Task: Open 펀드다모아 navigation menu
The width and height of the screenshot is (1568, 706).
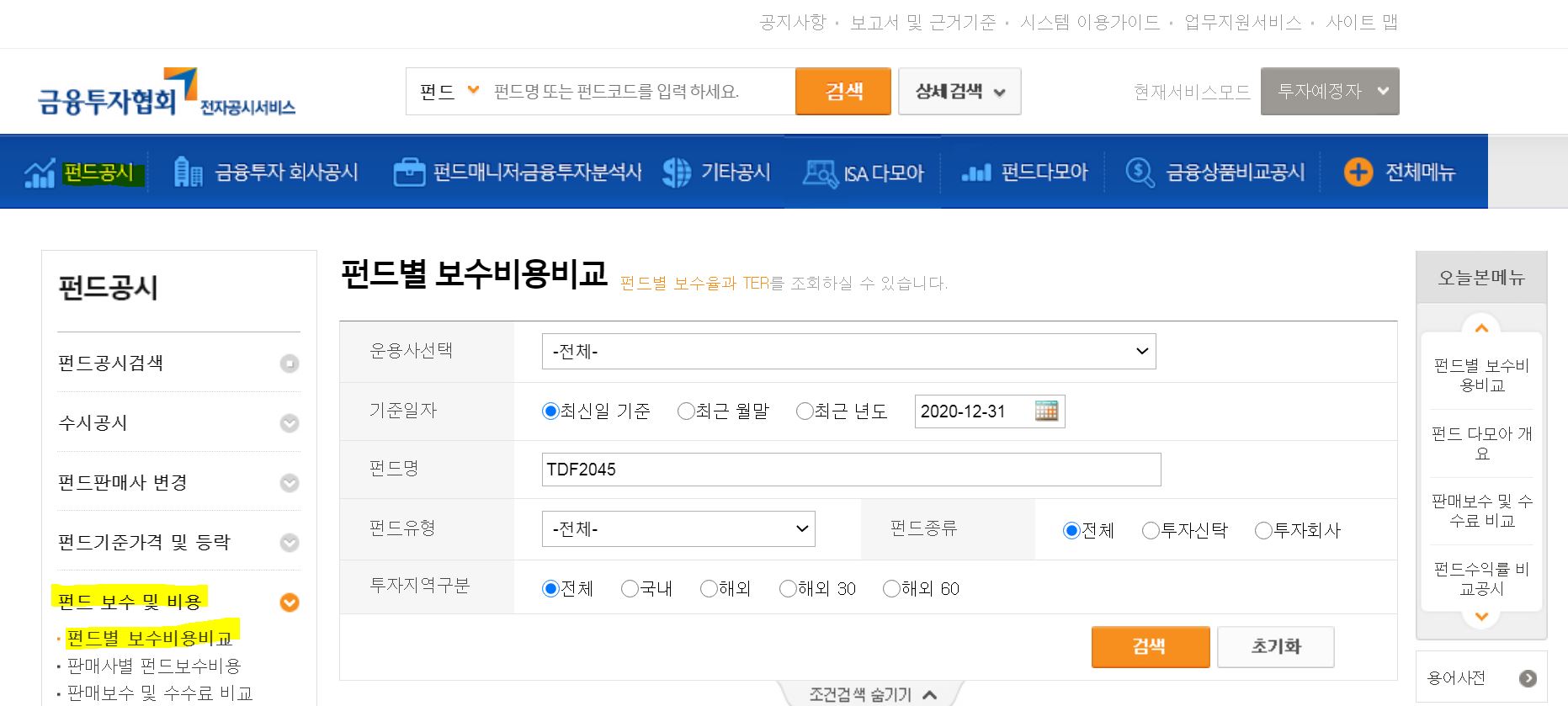Action: (x=1044, y=173)
